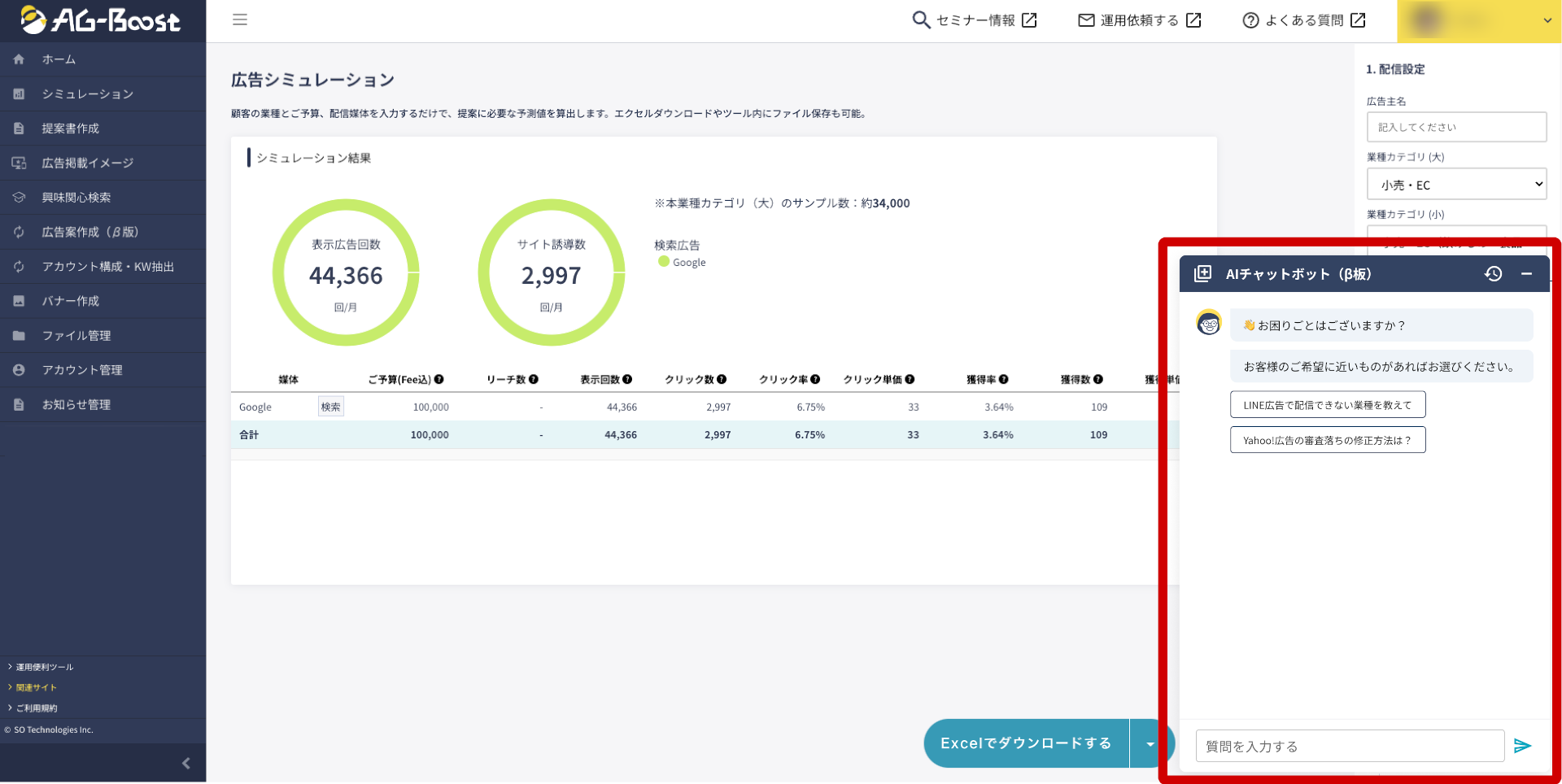Click help icon beside ご予算(Fee込)
The width and height of the screenshot is (1562, 784).
(x=439, y=379)
